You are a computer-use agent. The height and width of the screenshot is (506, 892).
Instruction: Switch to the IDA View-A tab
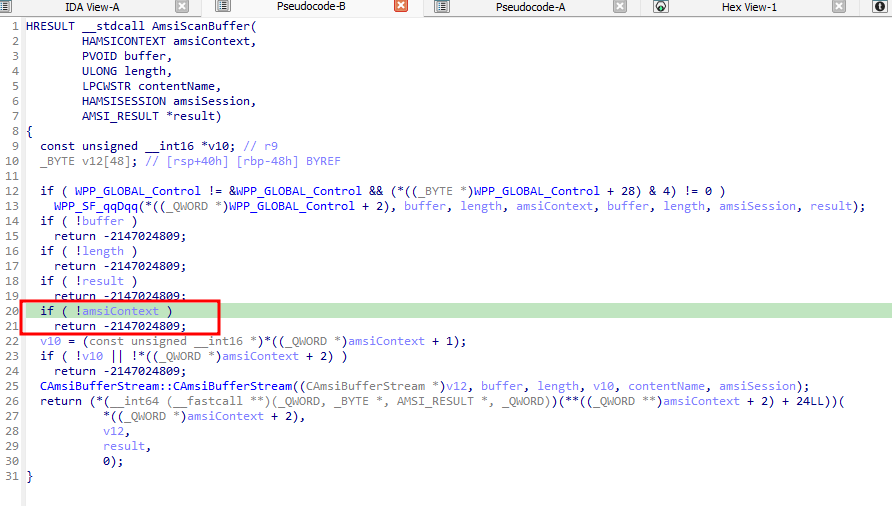coord(92,7)
